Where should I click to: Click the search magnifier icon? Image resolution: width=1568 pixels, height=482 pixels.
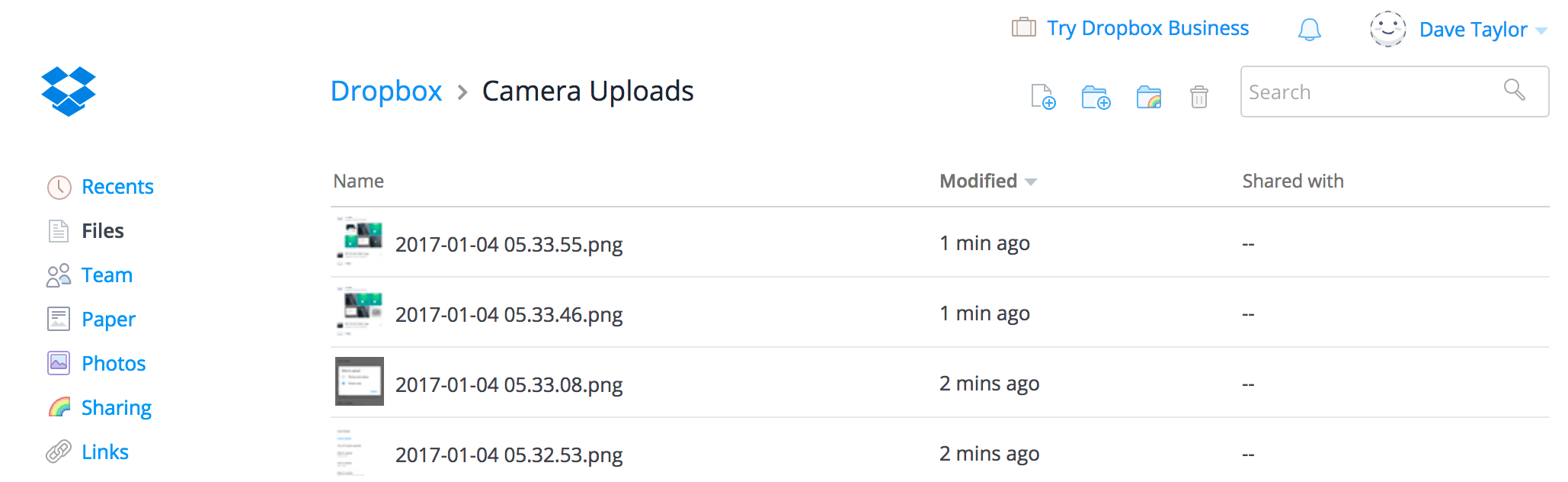(x=1515, y=91)
